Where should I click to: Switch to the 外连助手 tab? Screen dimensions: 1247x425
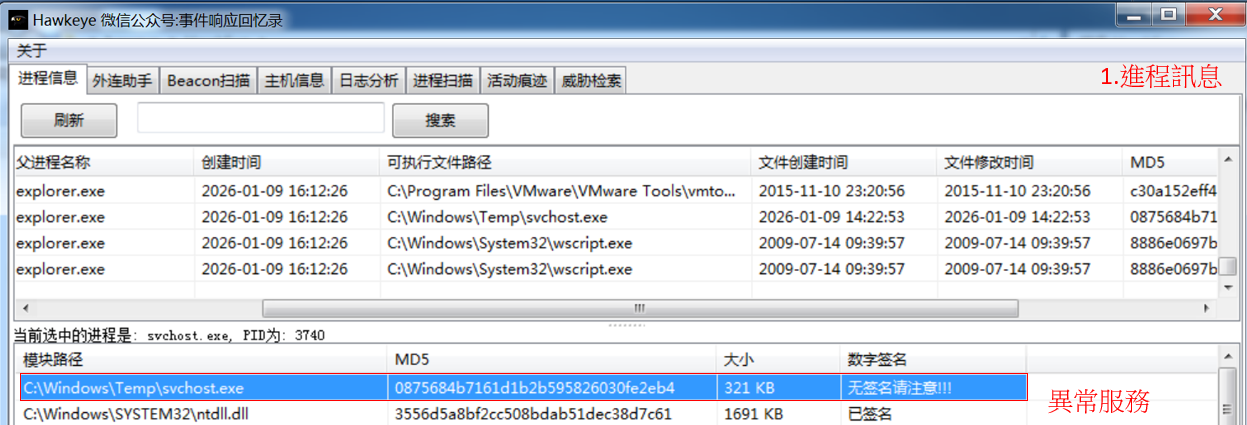[x=123, y=81]
